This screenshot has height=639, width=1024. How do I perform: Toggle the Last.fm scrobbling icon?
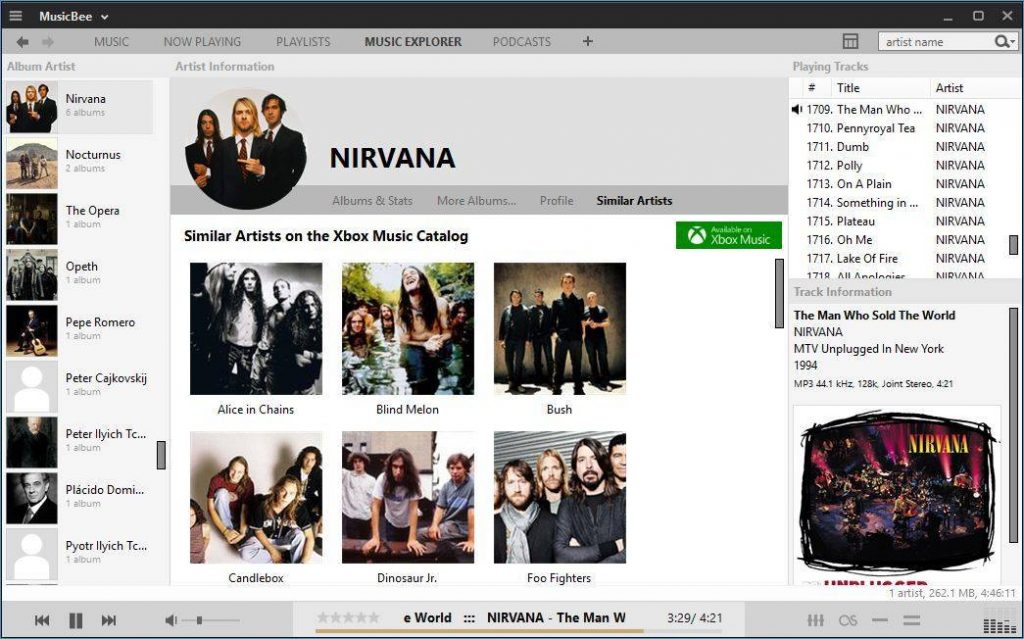(x=848, y=620)
